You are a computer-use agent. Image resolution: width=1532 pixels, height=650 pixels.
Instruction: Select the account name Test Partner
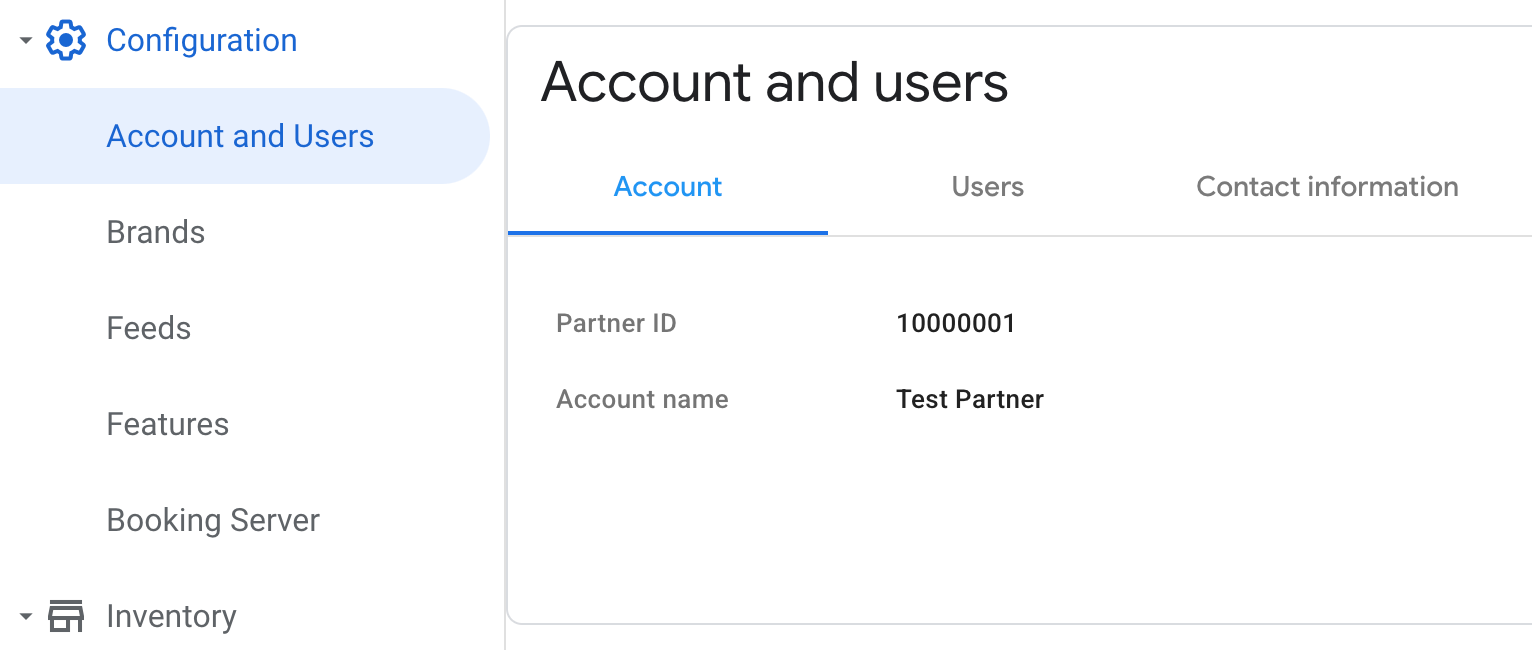tap(969, 399)
